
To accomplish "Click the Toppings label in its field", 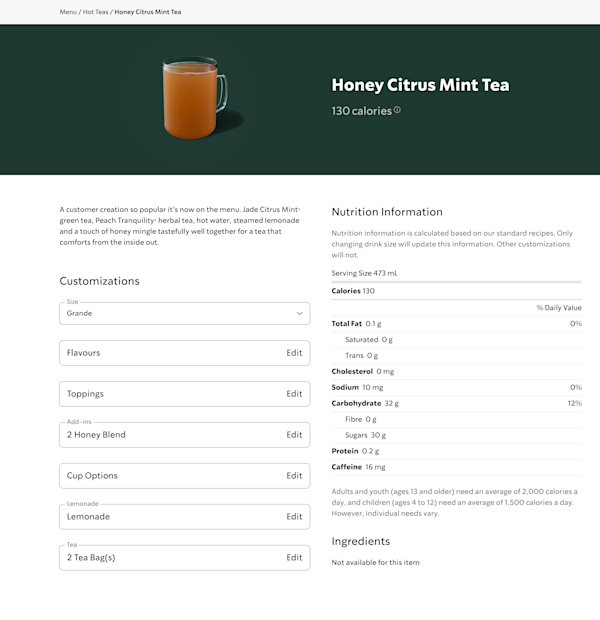I will coord(85,394).
